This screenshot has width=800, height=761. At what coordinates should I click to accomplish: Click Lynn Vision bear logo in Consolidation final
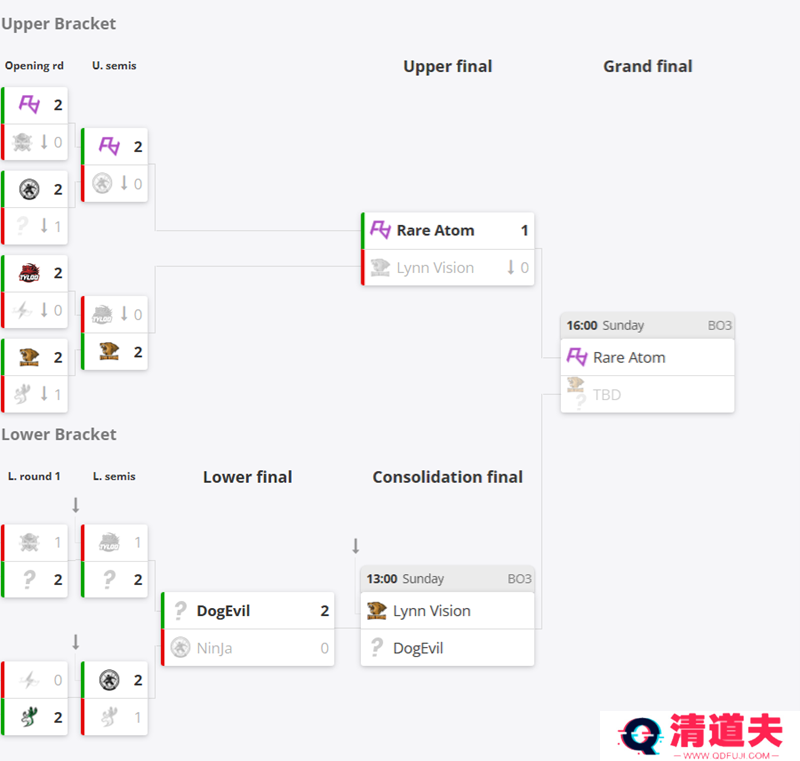(377, 611)
